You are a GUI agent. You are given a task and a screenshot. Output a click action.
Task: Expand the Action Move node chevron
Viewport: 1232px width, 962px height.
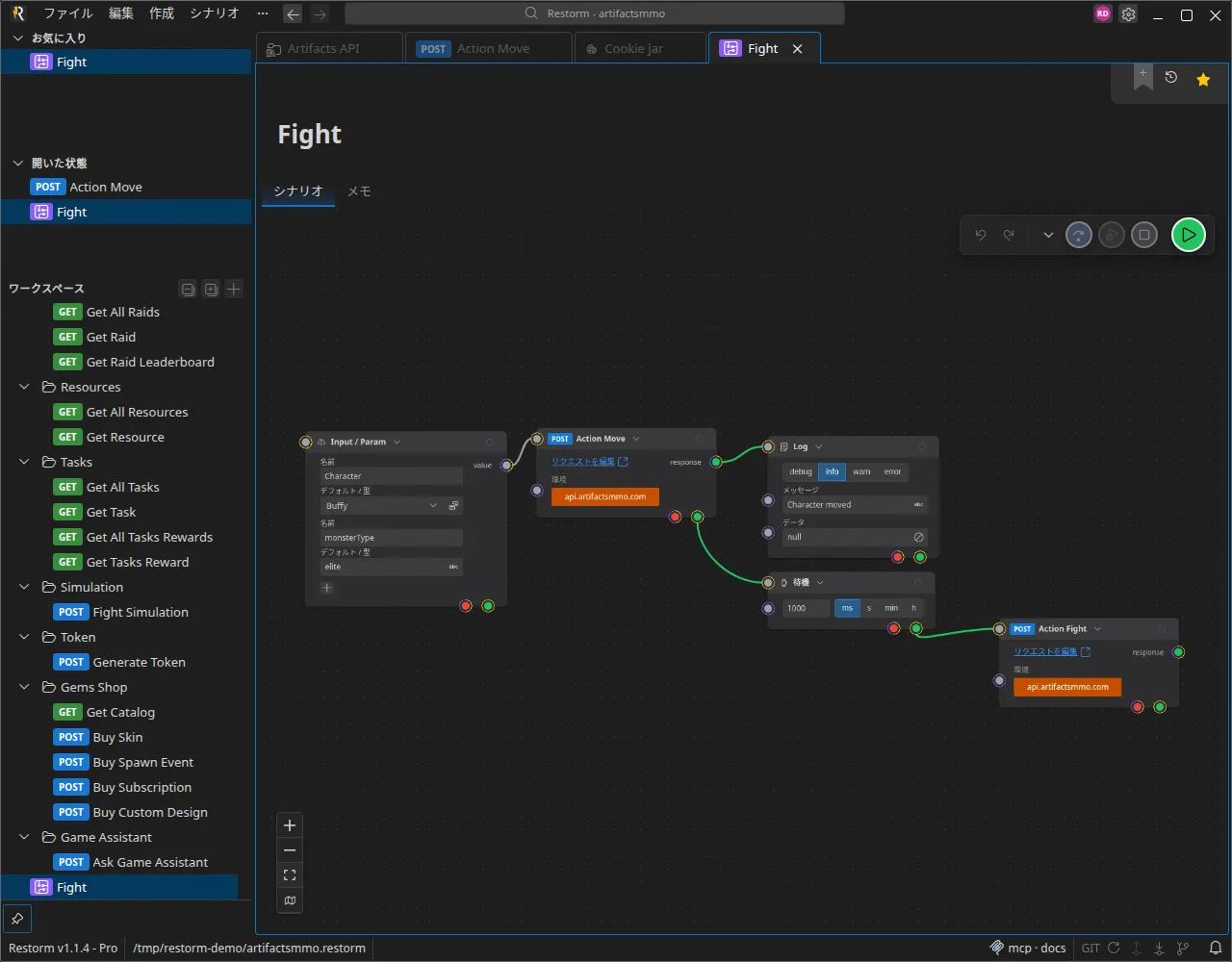pos(636,439)
